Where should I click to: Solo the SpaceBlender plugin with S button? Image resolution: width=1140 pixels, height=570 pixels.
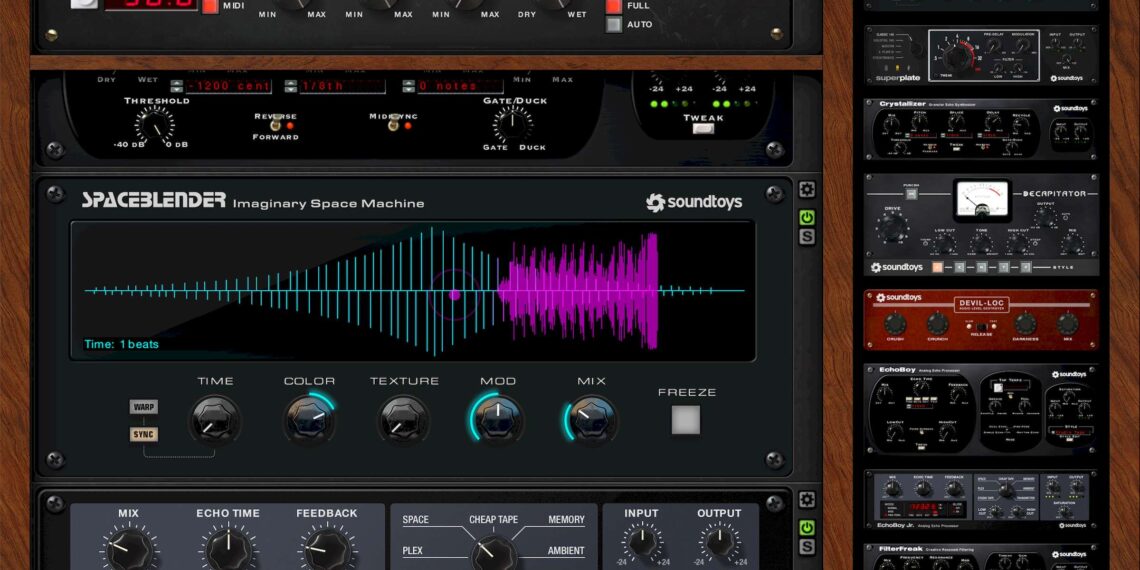pos(806,237)
